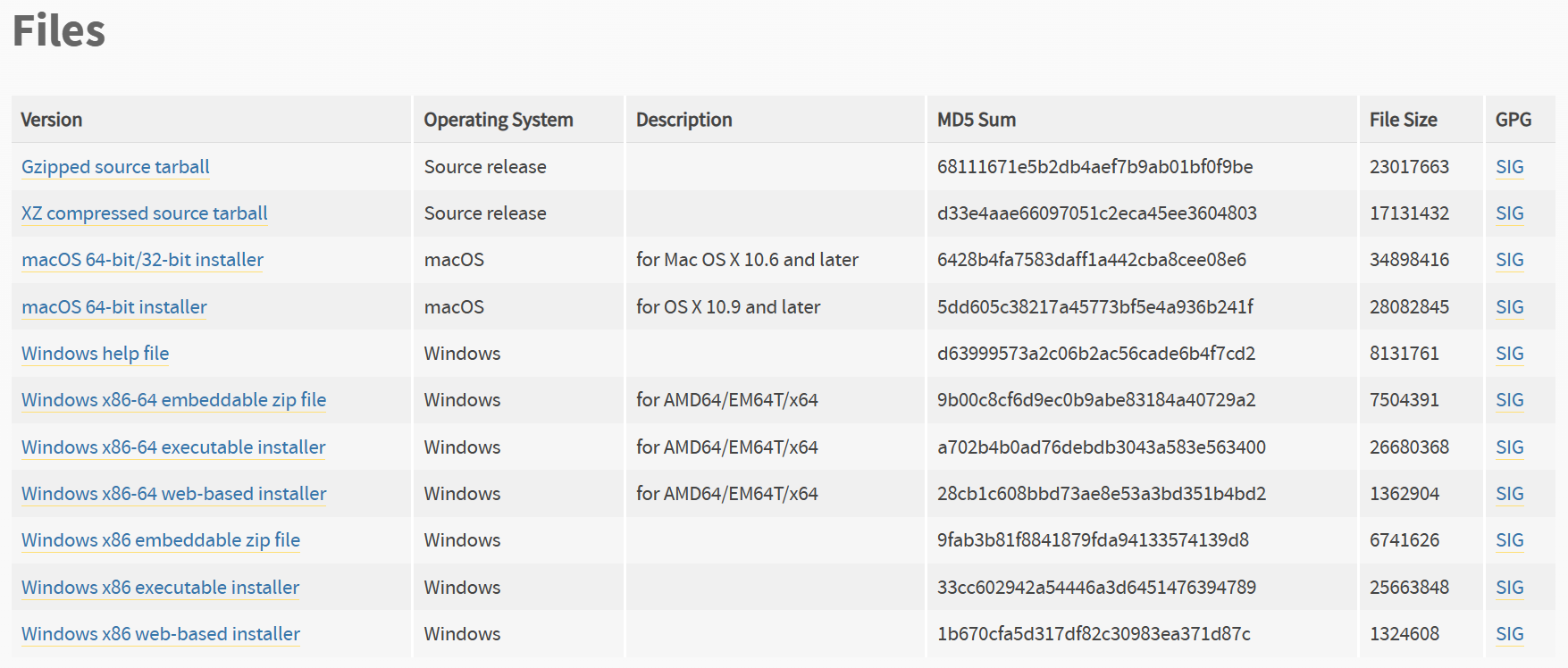Open SIG for Windows x86-64 executable installer

(1509, 447)
